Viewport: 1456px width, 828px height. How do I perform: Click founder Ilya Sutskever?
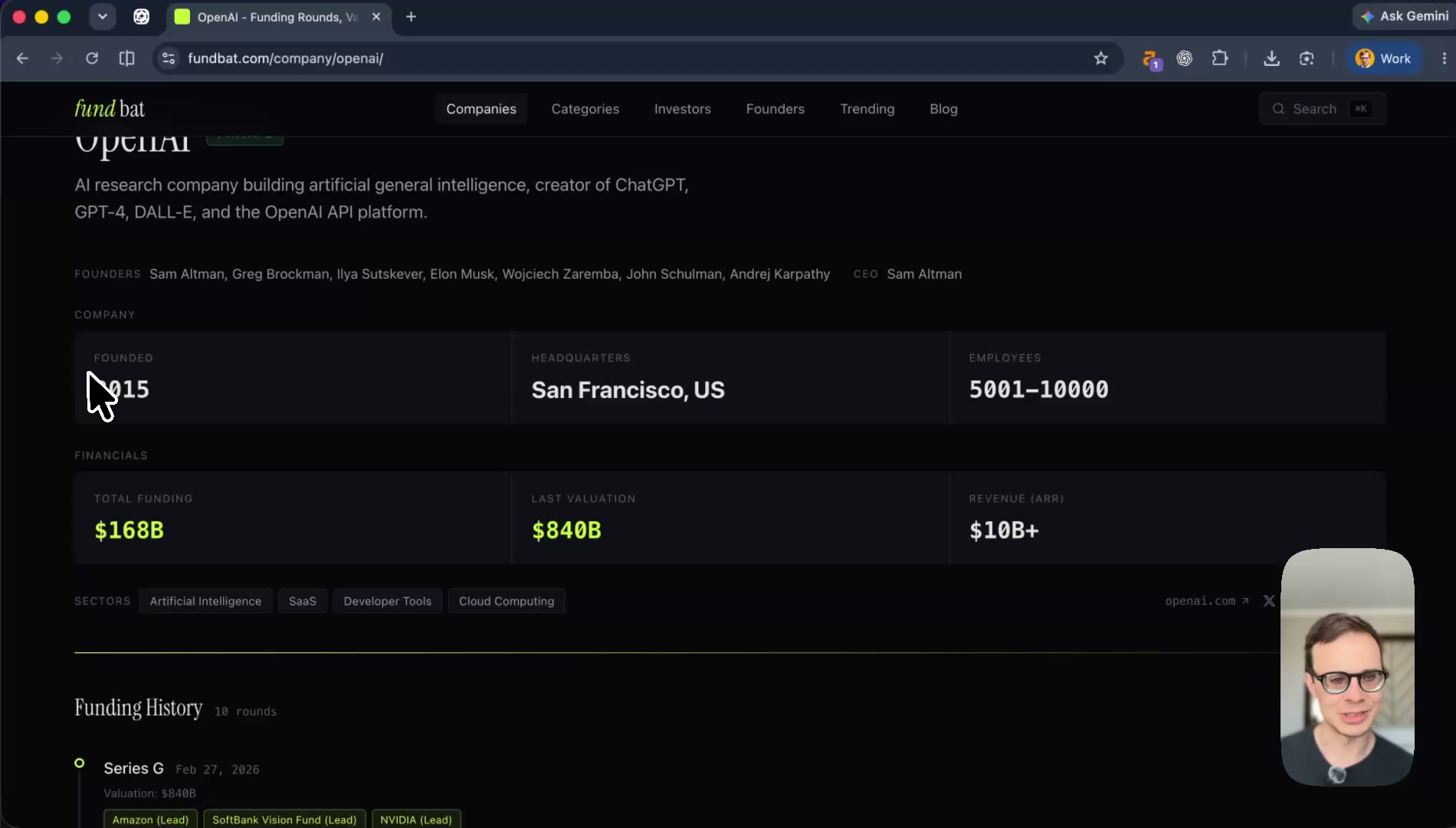tap(380, 274)
